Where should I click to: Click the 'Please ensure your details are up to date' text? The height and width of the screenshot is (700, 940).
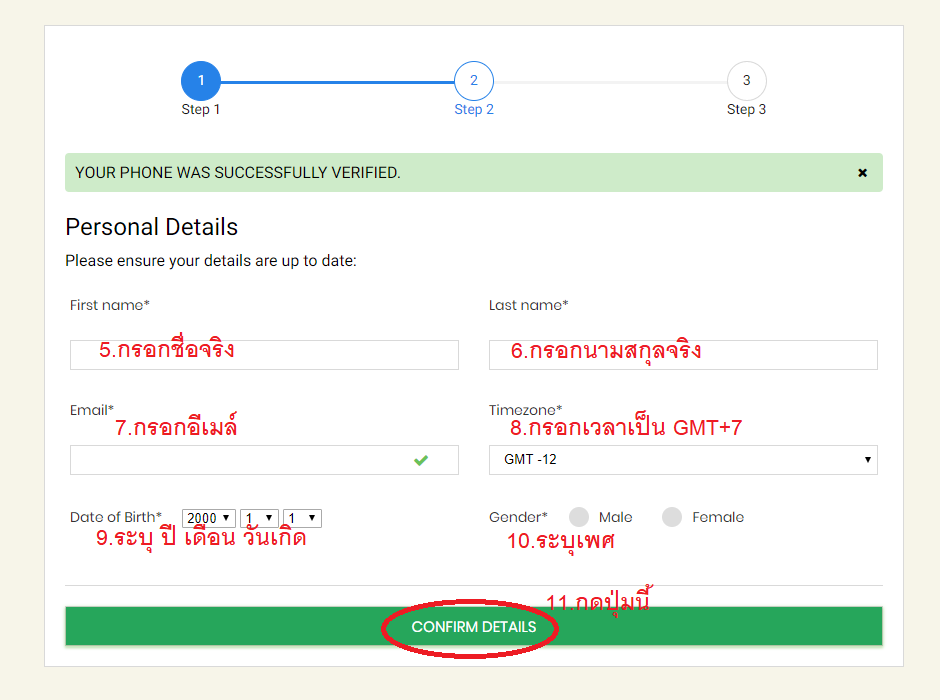click(211, 261)
